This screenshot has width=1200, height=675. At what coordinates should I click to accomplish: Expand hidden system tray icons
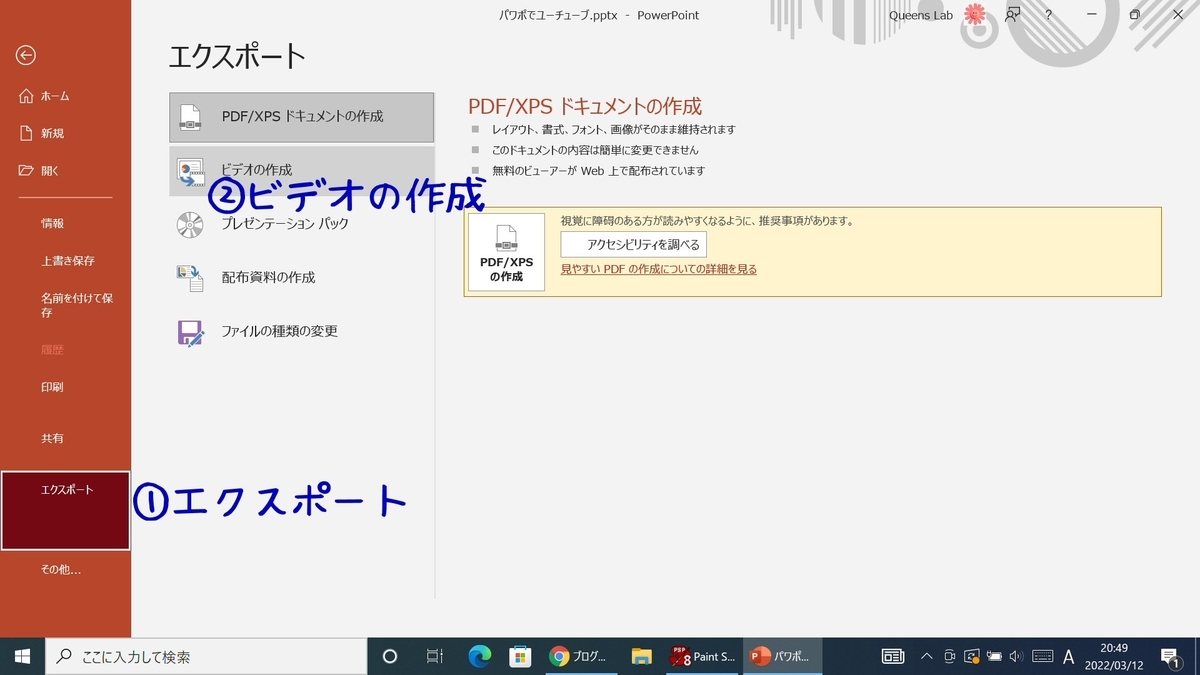[x=928, y=657]
